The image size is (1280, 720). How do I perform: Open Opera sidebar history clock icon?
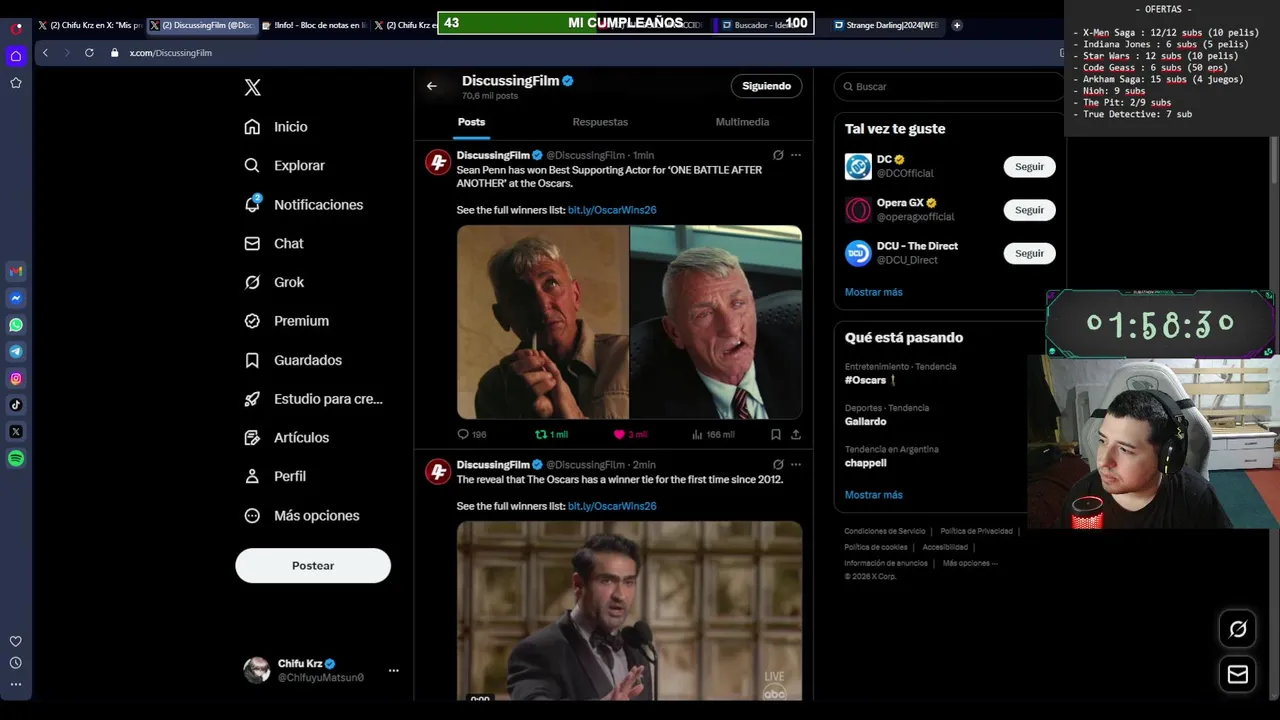click(x=16, y=663)
